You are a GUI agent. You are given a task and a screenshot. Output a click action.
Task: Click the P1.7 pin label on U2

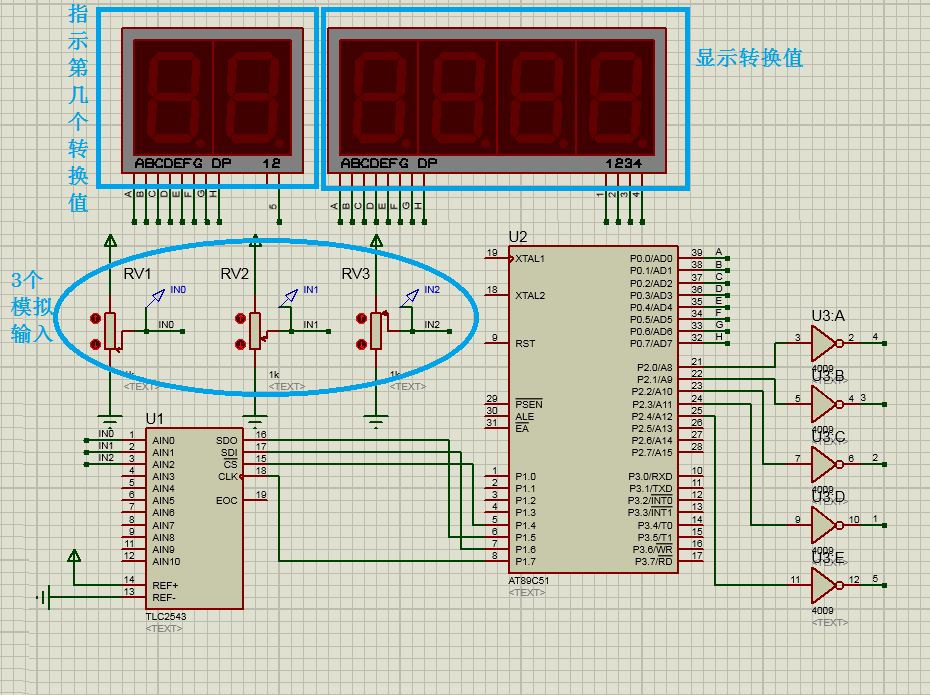pyautogui.click(x=525, y=561)
